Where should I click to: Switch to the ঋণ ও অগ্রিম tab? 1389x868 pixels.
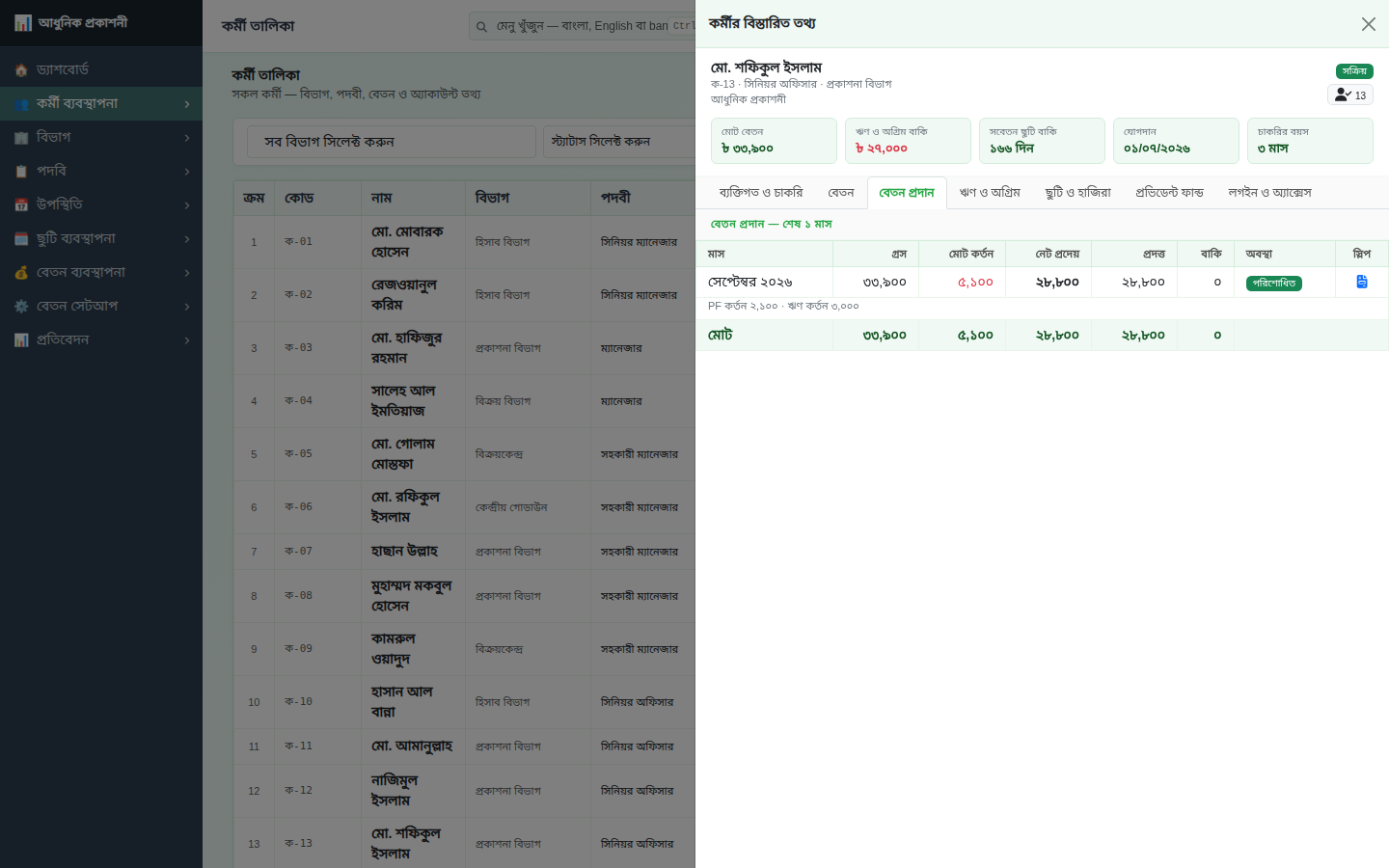coord(990,193)
